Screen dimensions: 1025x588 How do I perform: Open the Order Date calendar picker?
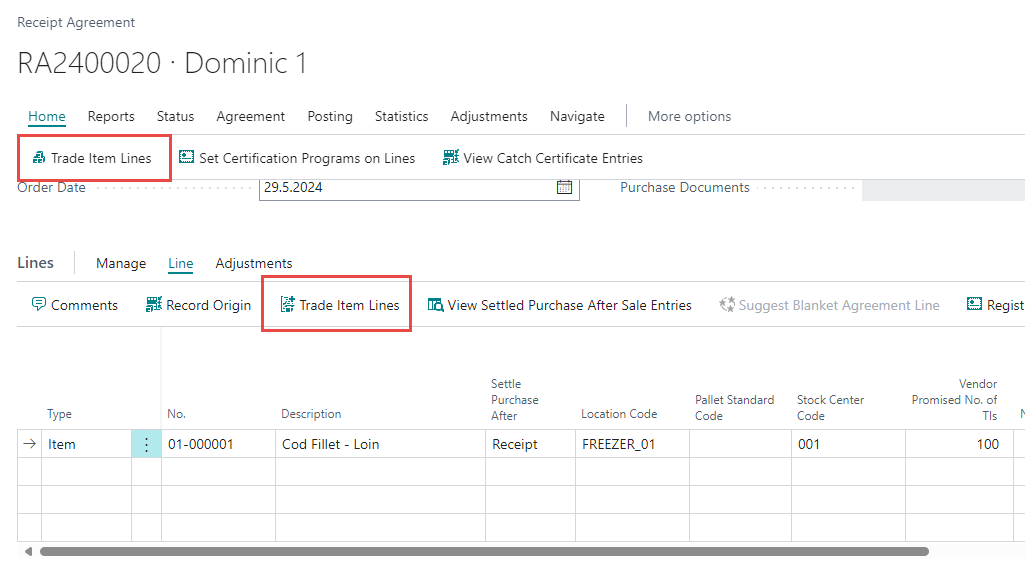(x=564, y=187)
